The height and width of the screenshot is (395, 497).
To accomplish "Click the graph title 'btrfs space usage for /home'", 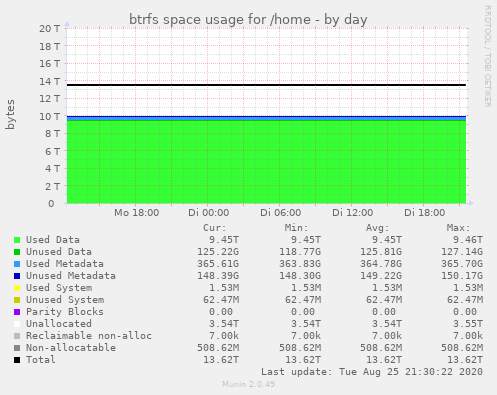I will (220, 19).
